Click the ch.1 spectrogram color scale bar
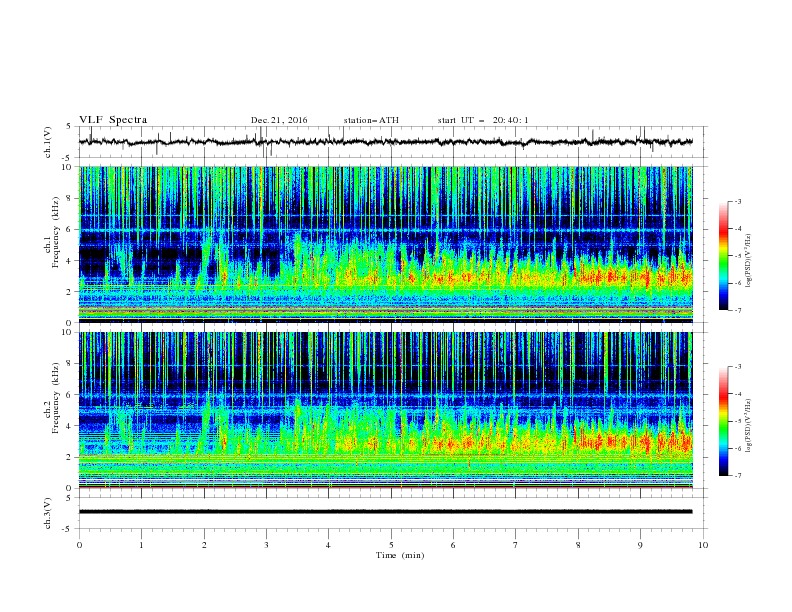This screenshot has height=612, width=792. pos(723,256)
